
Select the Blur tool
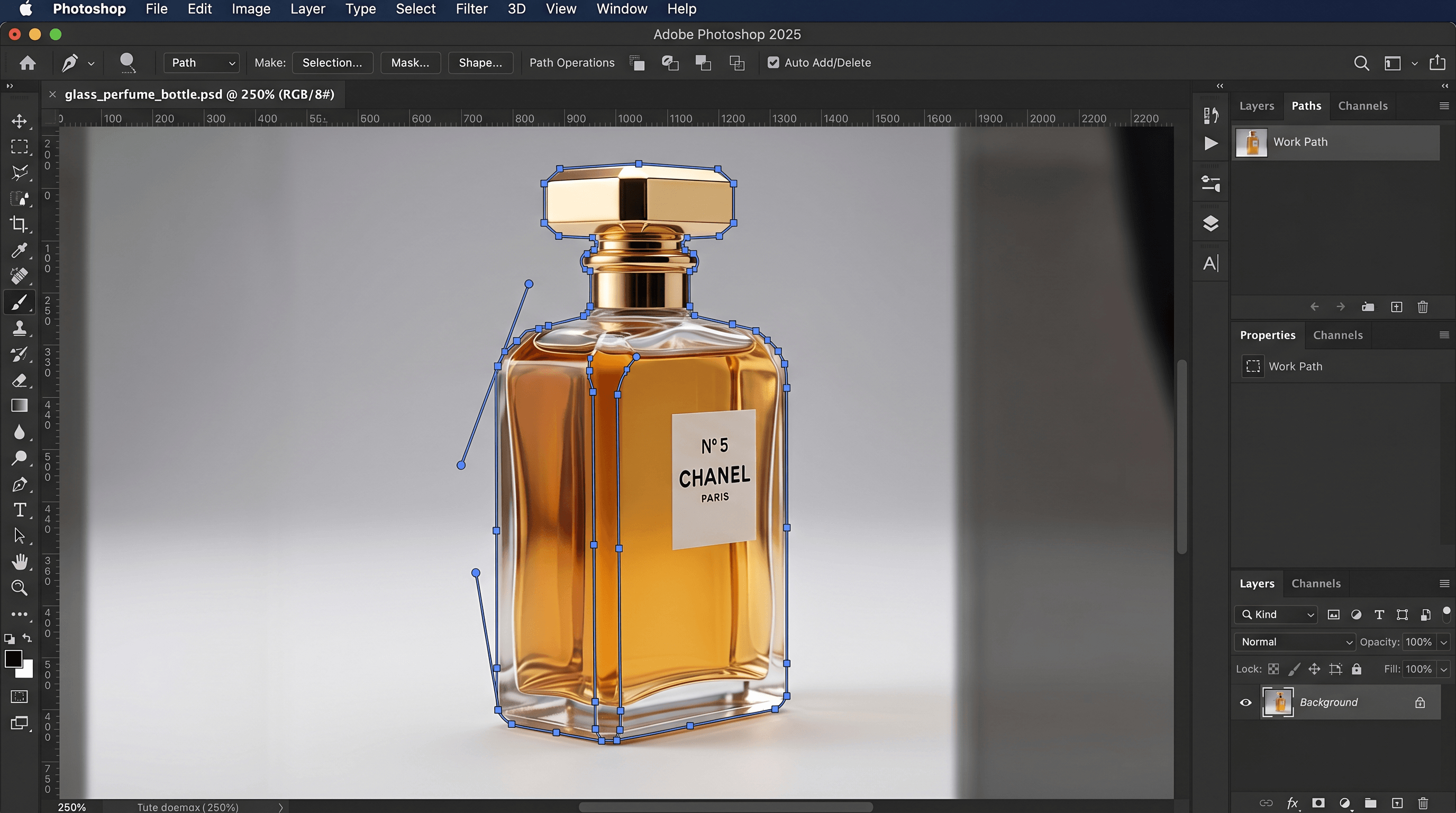tap(19, 432)
